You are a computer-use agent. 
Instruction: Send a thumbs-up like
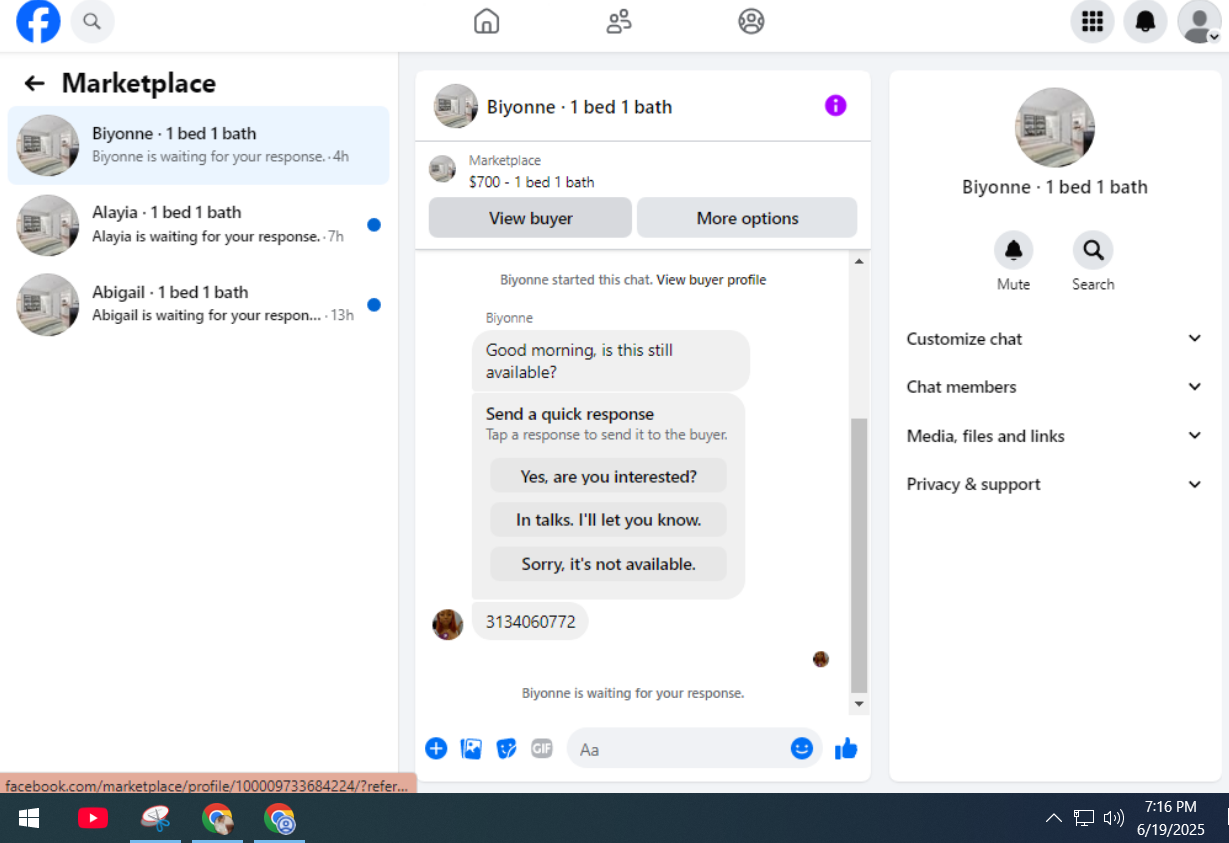(x=846, y=748)
